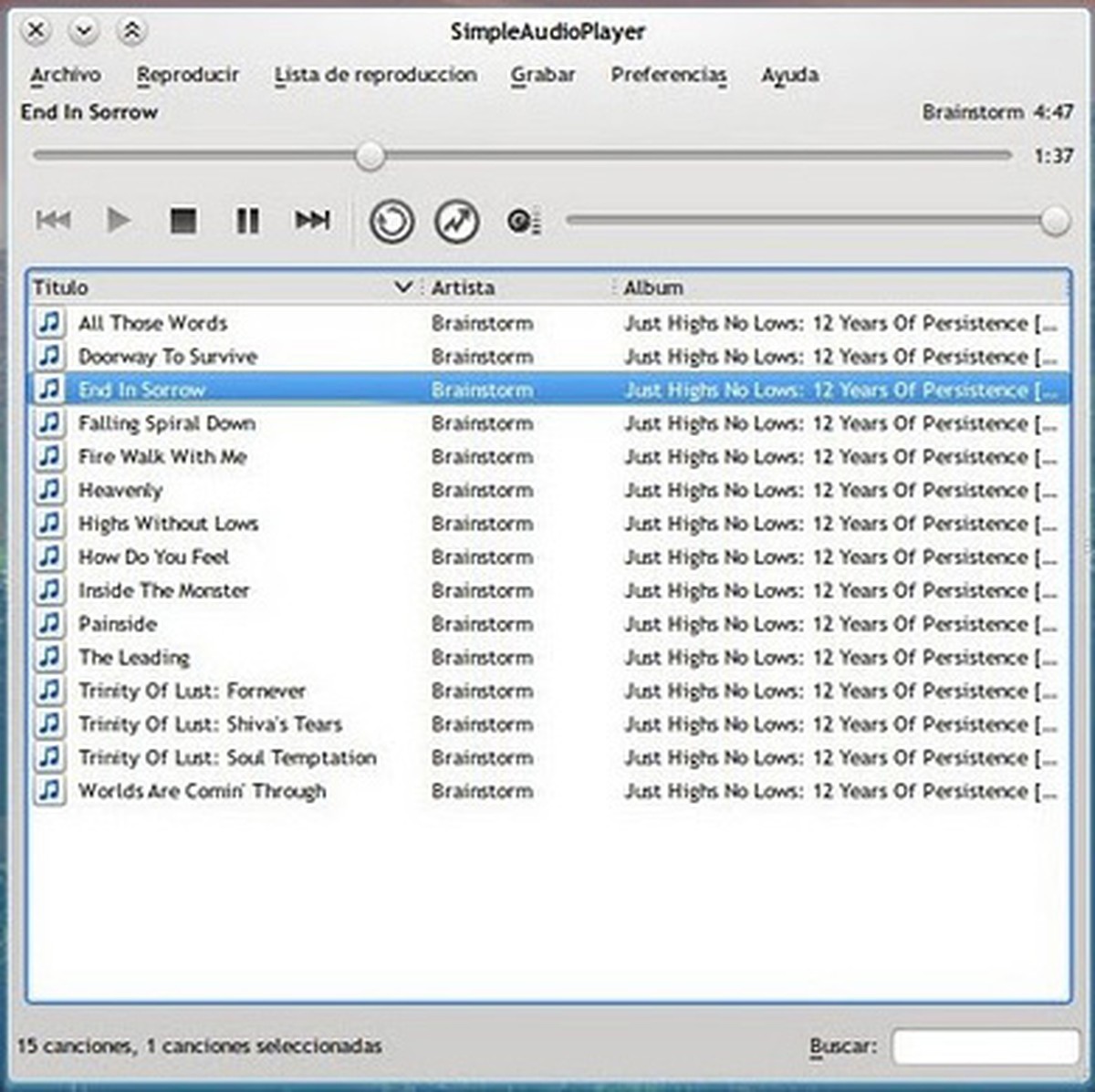Viewport: 1095px width, 1092px height.
Task: Open the Preferencias menu
Action: pyautogui.click(x=668, y=75)
